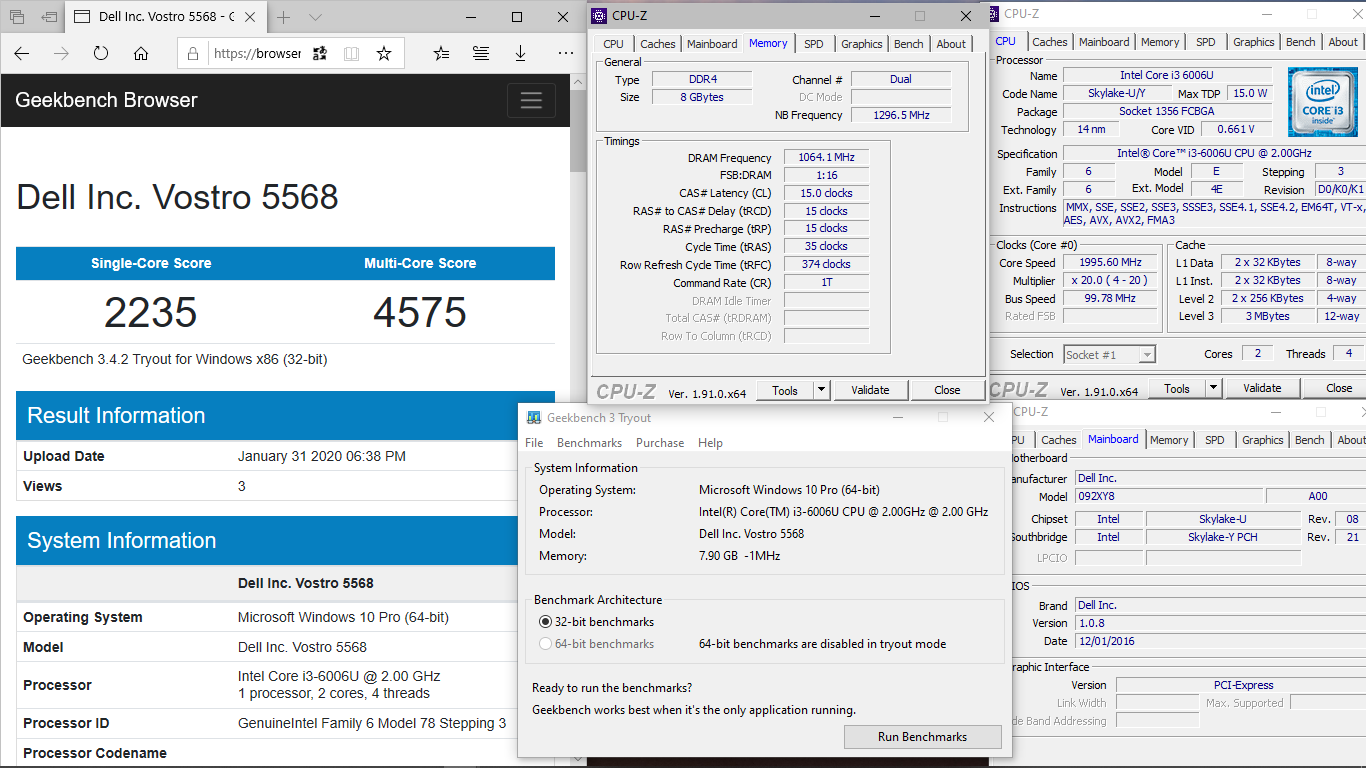This screenshot has height=768, width=1366.
Task: Refresh the Geekbench Browser page
Action: pyautogui.click(x=101, y=54)
